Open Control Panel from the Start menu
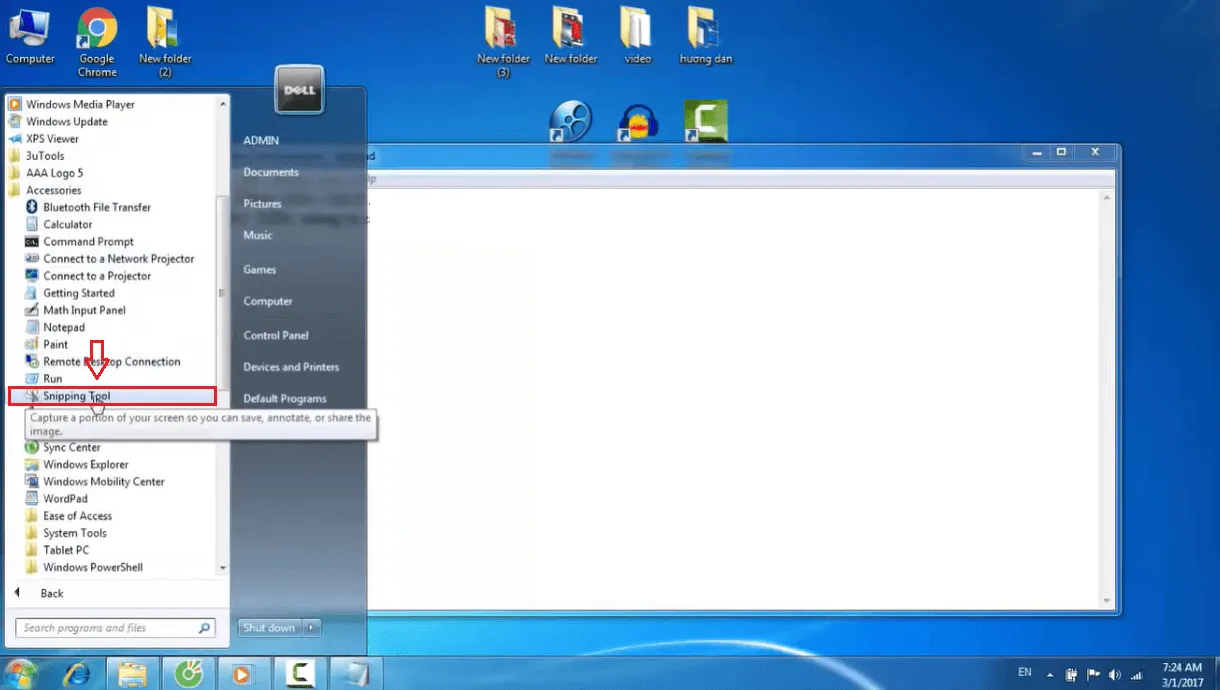1220x690 pixels. (x=277, y=335)
